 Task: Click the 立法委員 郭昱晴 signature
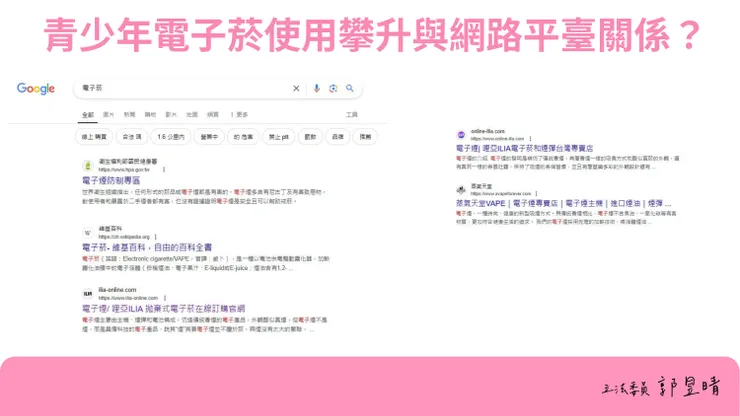tap(661, 387)
